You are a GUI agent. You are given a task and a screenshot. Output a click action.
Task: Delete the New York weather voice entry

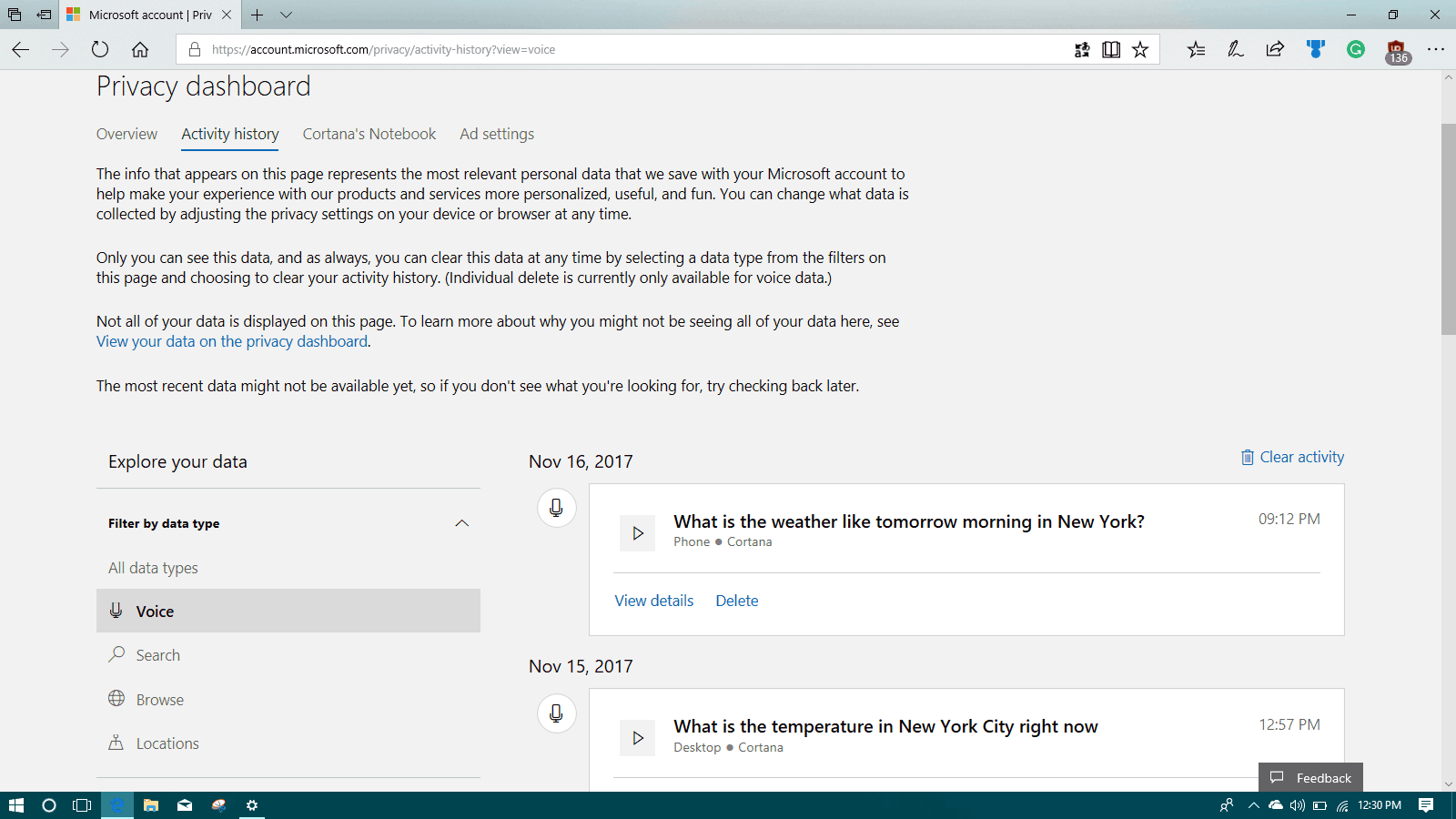click(x=737, y=601)
